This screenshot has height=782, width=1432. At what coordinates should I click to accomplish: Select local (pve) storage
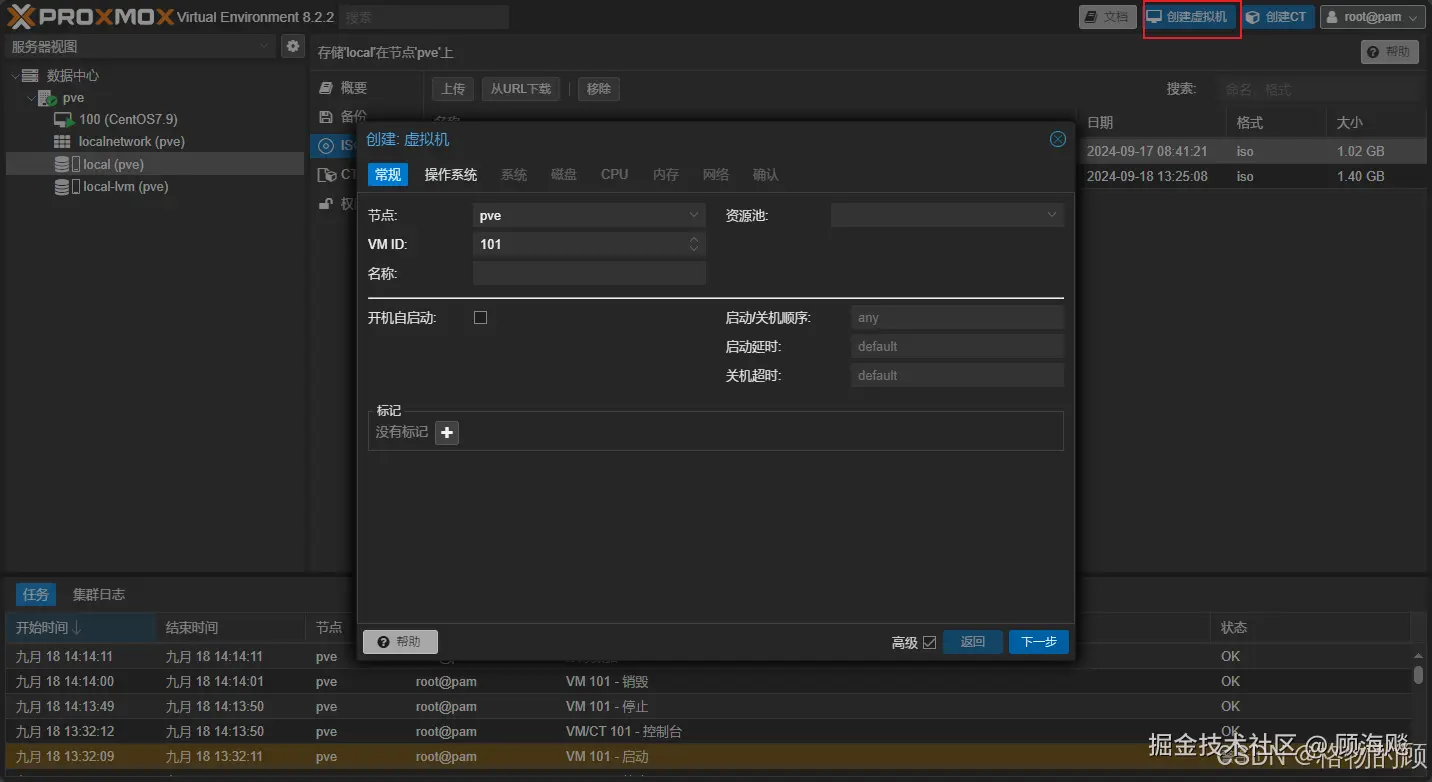(x=154, y=164)
